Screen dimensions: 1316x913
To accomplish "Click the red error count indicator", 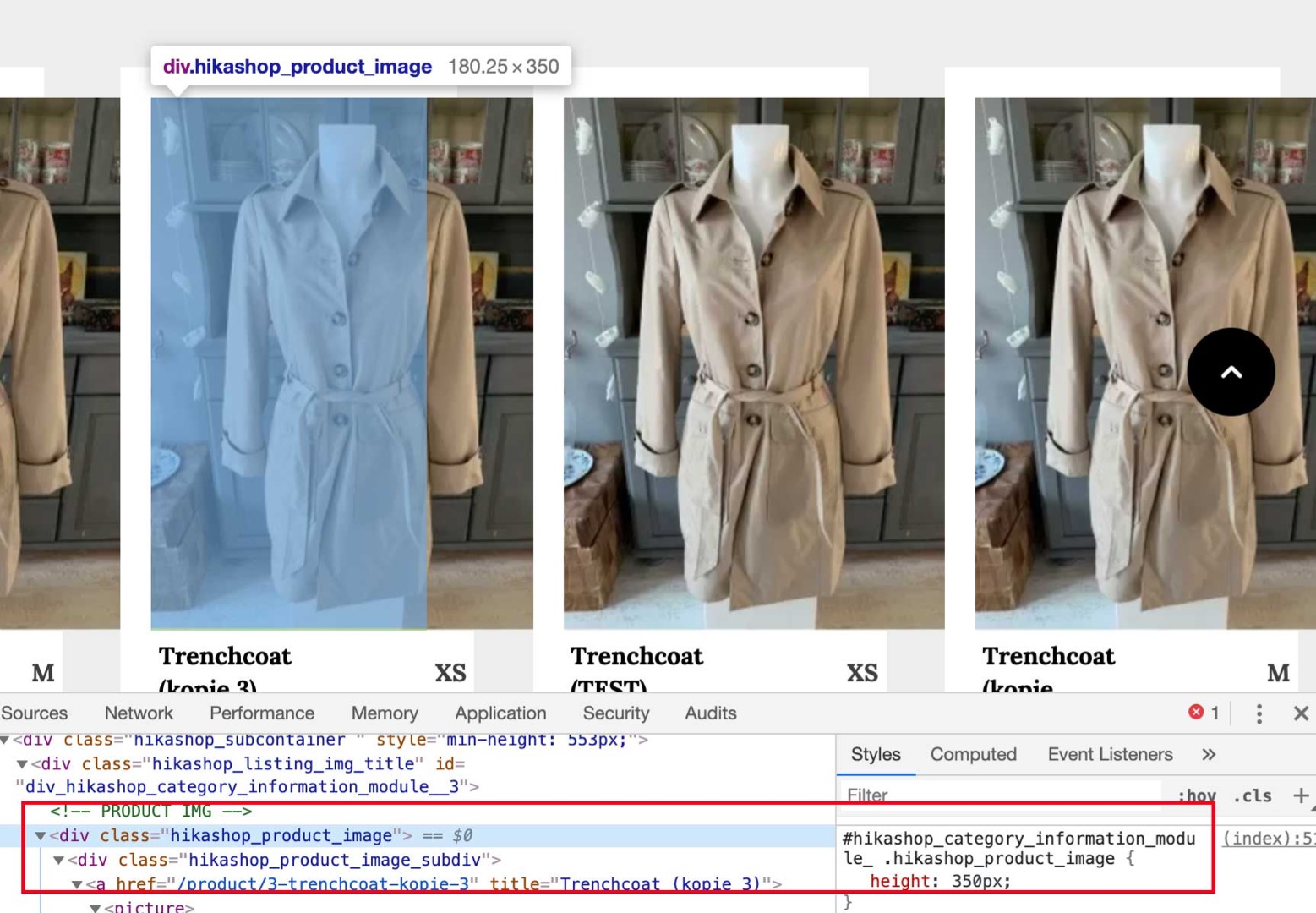I will tap(1204, 713).
